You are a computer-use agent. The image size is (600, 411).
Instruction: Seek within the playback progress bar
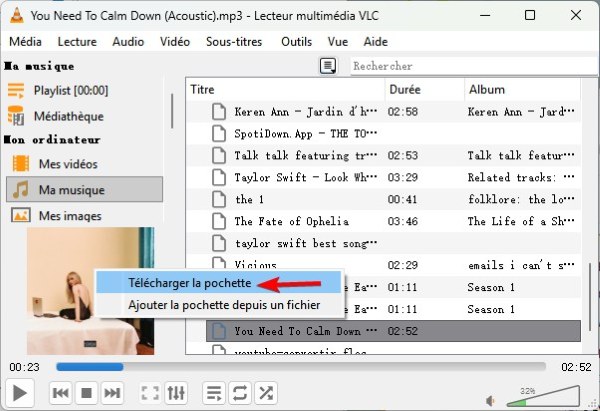coord(301,367)
